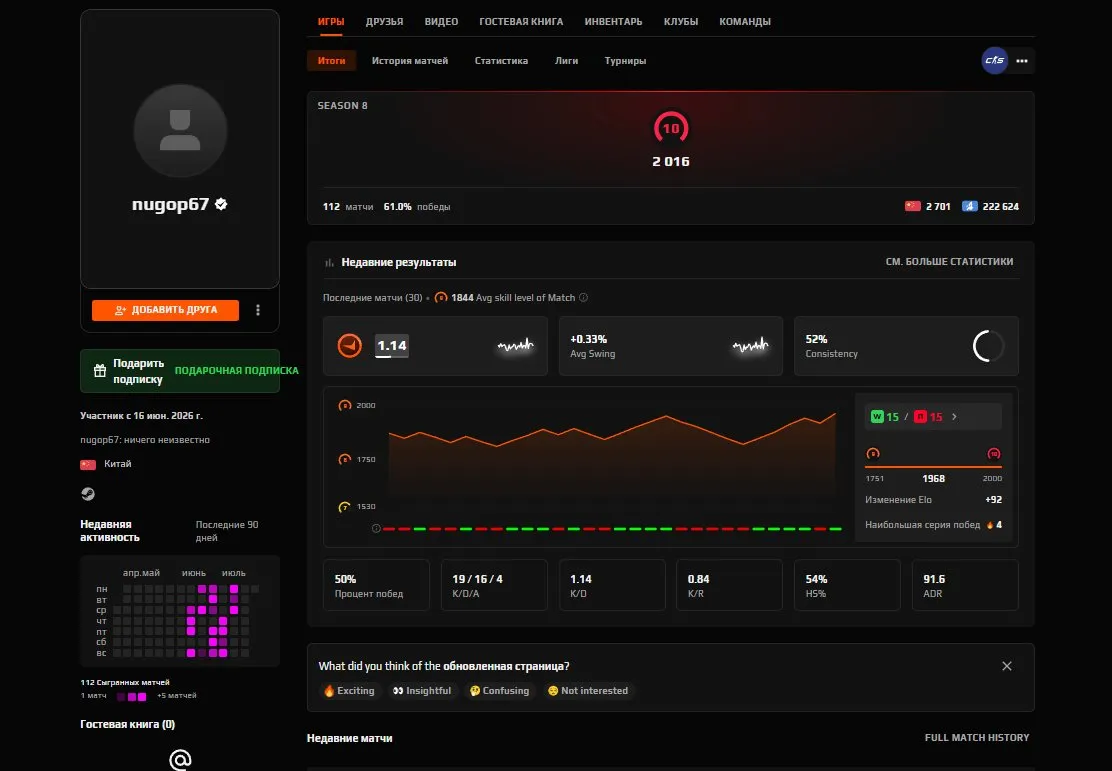Image resolution: width=1112 pixels, height=771 pixels.
Task: Choose the Not interested feedback option
Action: pyautogui.click(x=587, y=691)
